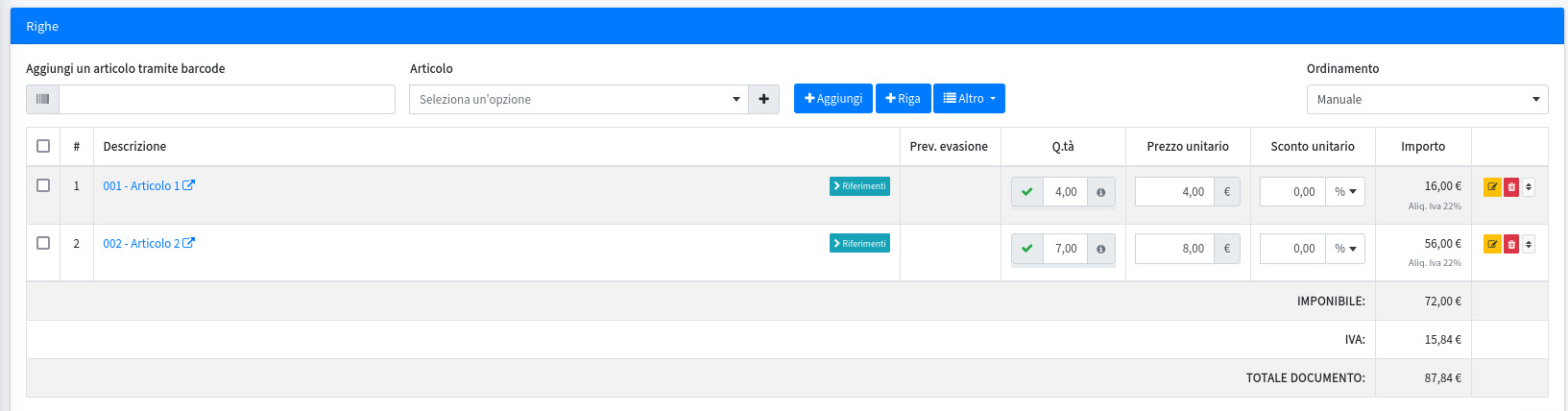Viewport: 1568px width, 411px height.
Task: Check the checkbox for row 2
Action: [43, 243]
